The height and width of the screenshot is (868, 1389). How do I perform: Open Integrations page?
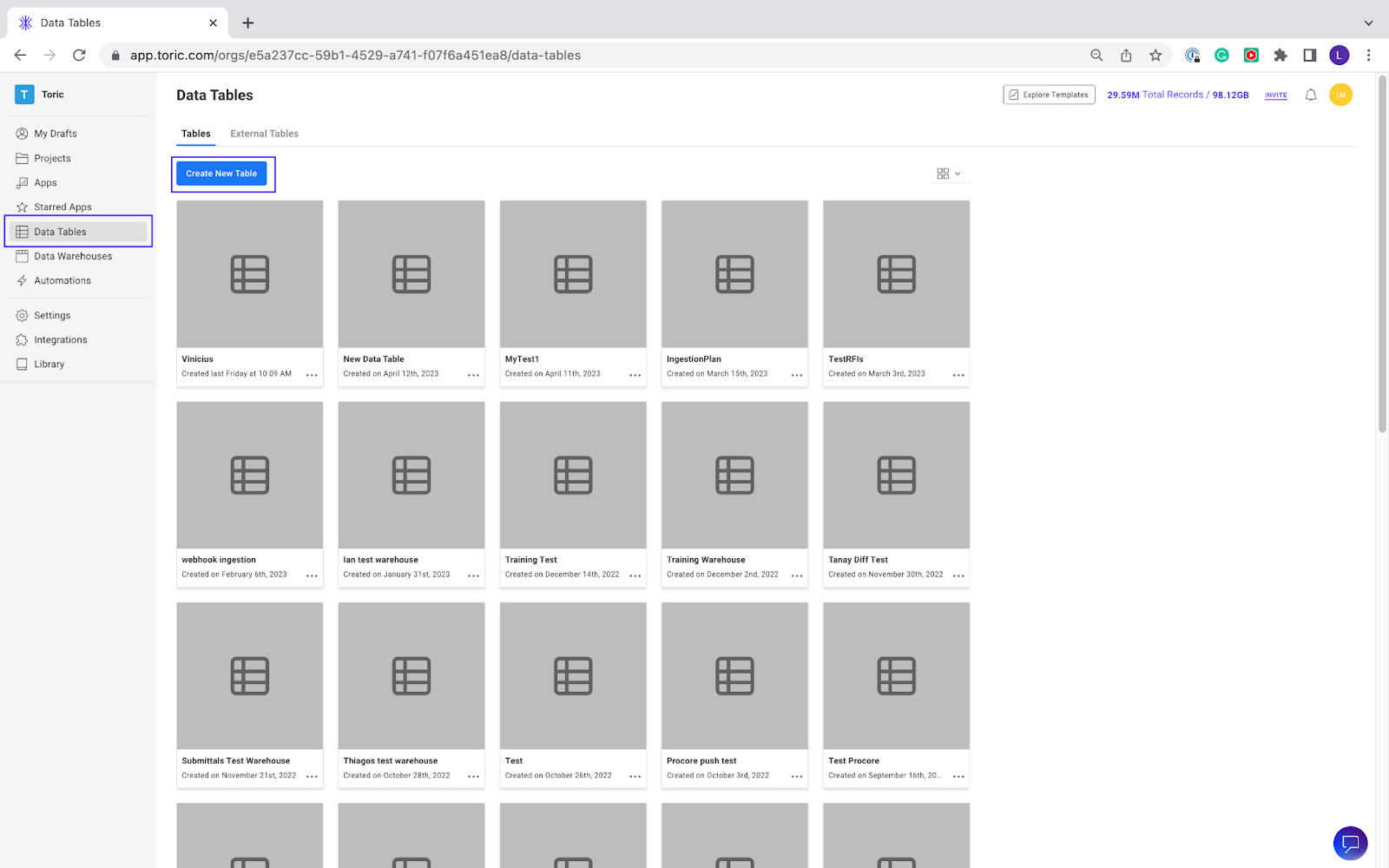click(x=61, y=339)
